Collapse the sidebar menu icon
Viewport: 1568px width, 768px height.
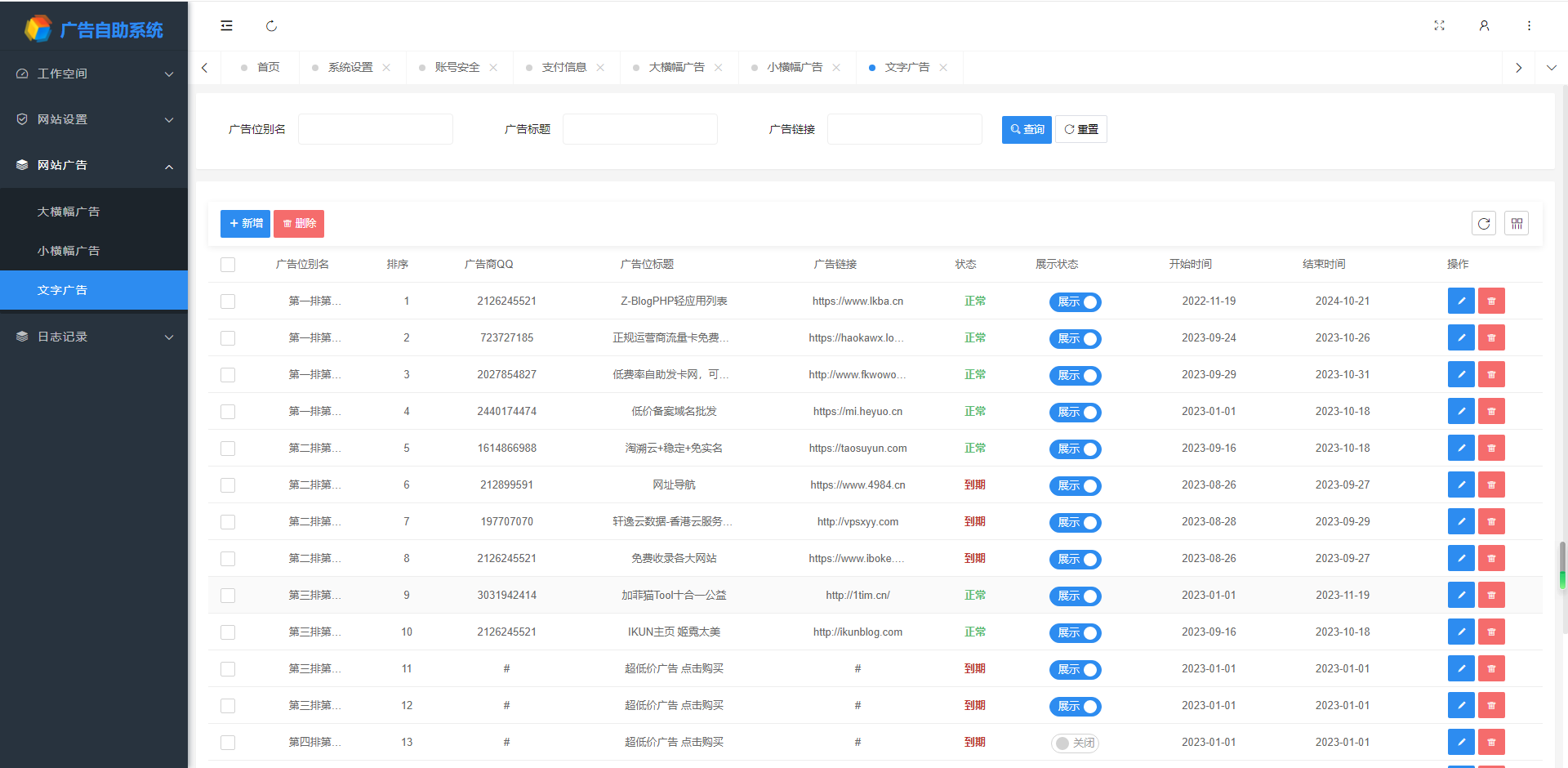pos(226,26)
